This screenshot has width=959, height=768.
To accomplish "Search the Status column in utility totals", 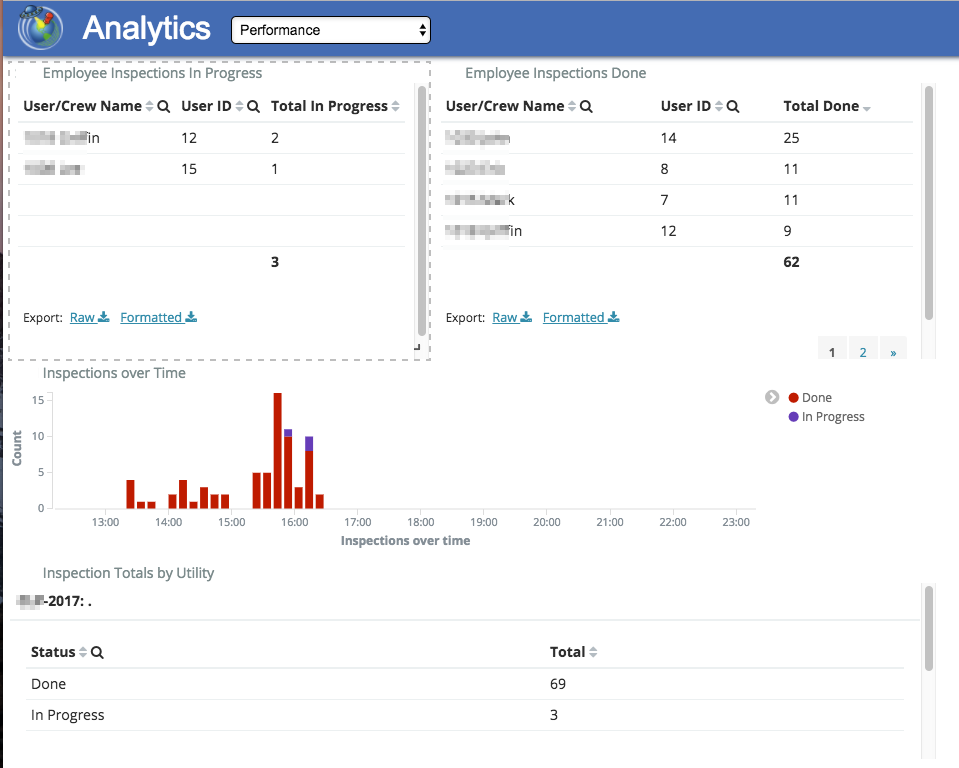I will tap(97, 652).
